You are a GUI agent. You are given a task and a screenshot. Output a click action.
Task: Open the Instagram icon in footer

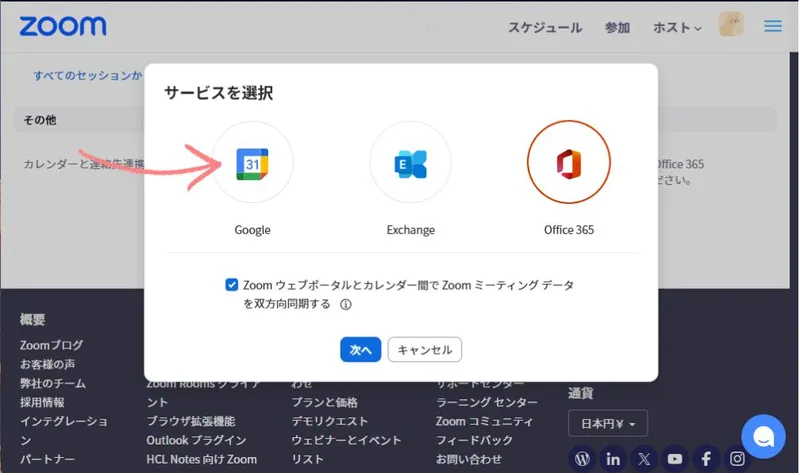click(737, 459)
